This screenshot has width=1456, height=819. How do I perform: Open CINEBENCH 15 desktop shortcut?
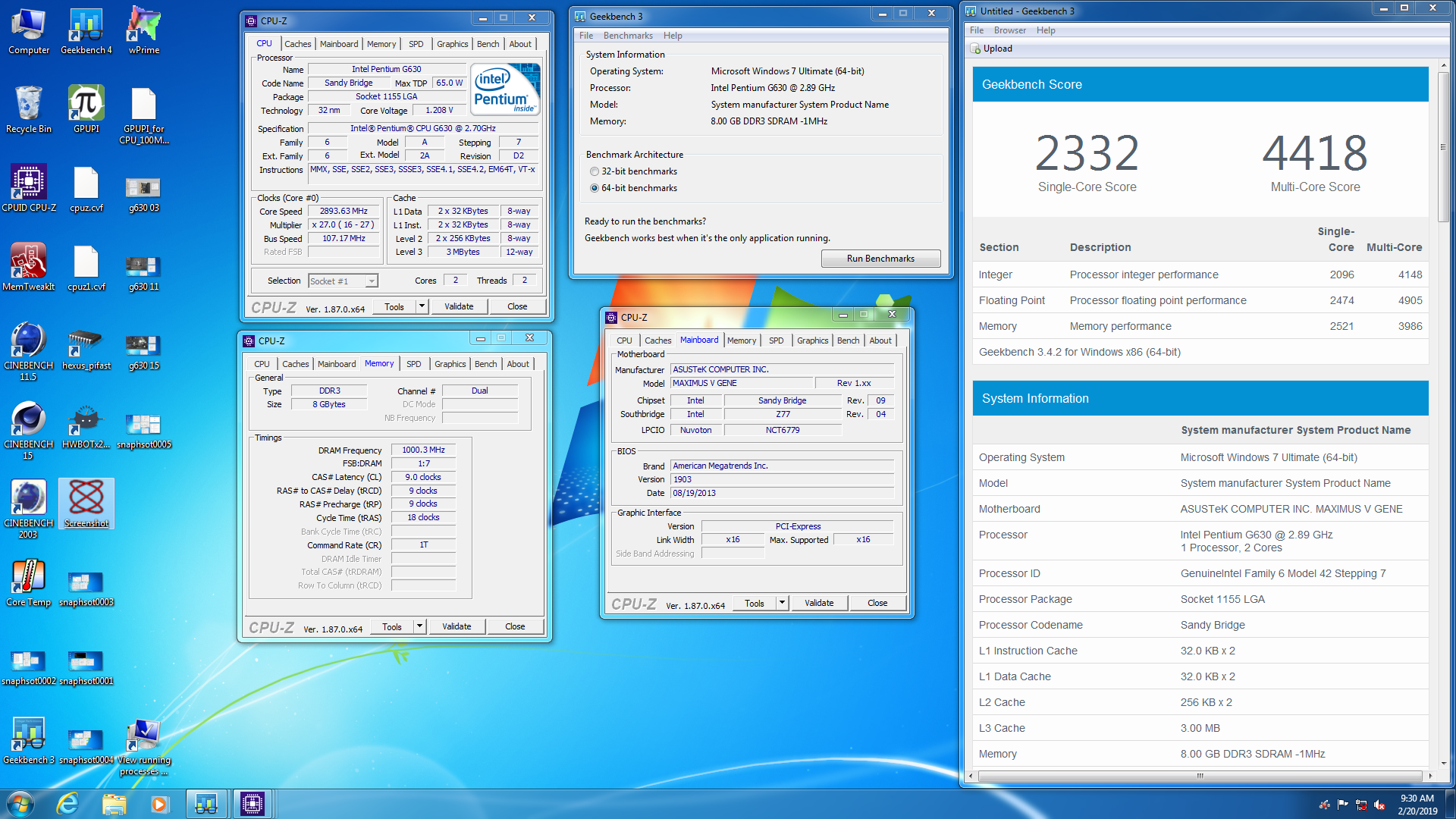point(29,431)
